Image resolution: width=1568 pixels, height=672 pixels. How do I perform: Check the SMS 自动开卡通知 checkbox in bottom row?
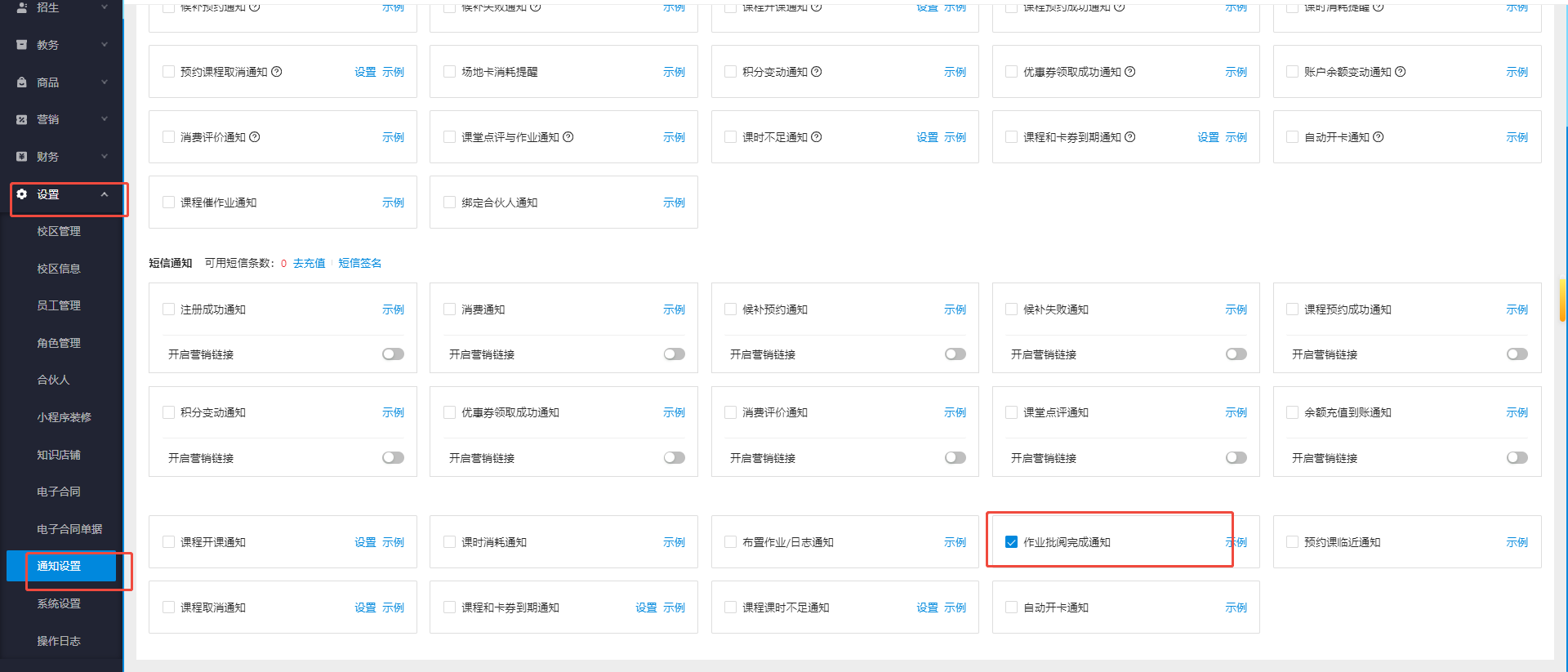click(1011, 607)
